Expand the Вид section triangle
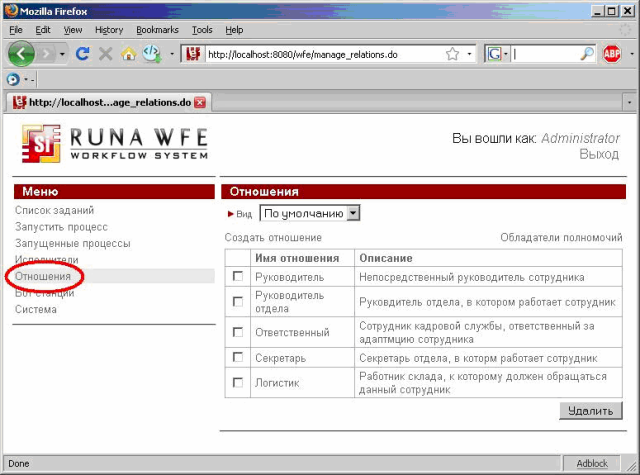Image resolution: width=640 pixels, height=475 pixels. 231,214
